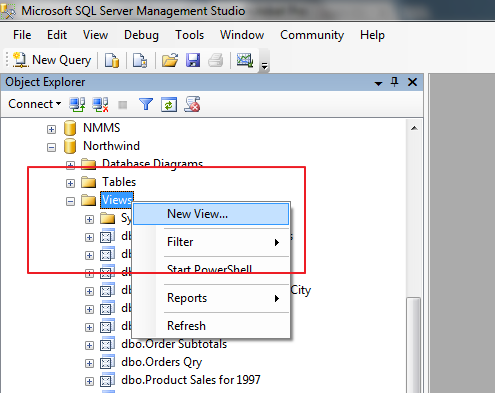Click the Refresh icon in Object Explorer
The width and height of the screenshot is (495, 393).
click(169, 105)
